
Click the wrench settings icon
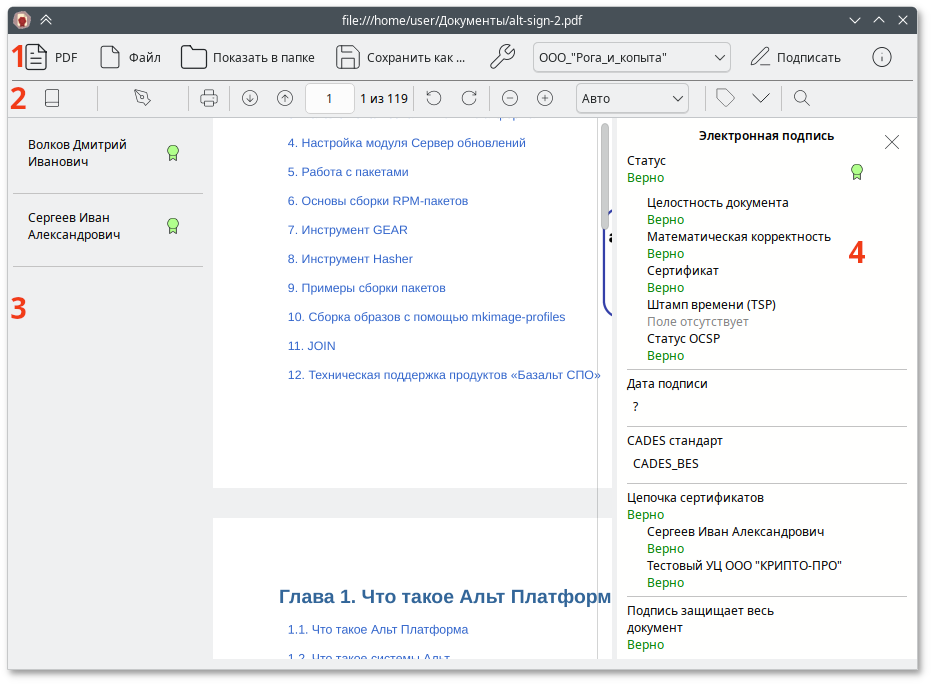(x=505, y=57)
